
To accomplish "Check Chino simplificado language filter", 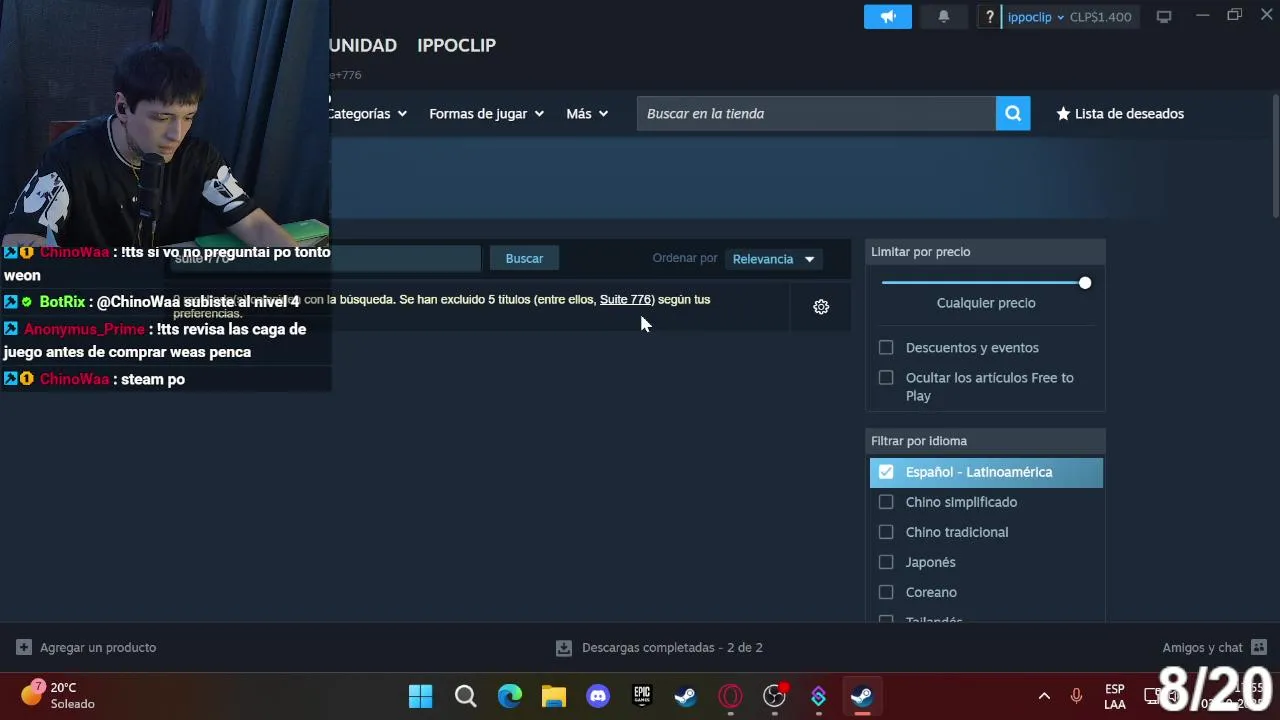I will point(886,502).
